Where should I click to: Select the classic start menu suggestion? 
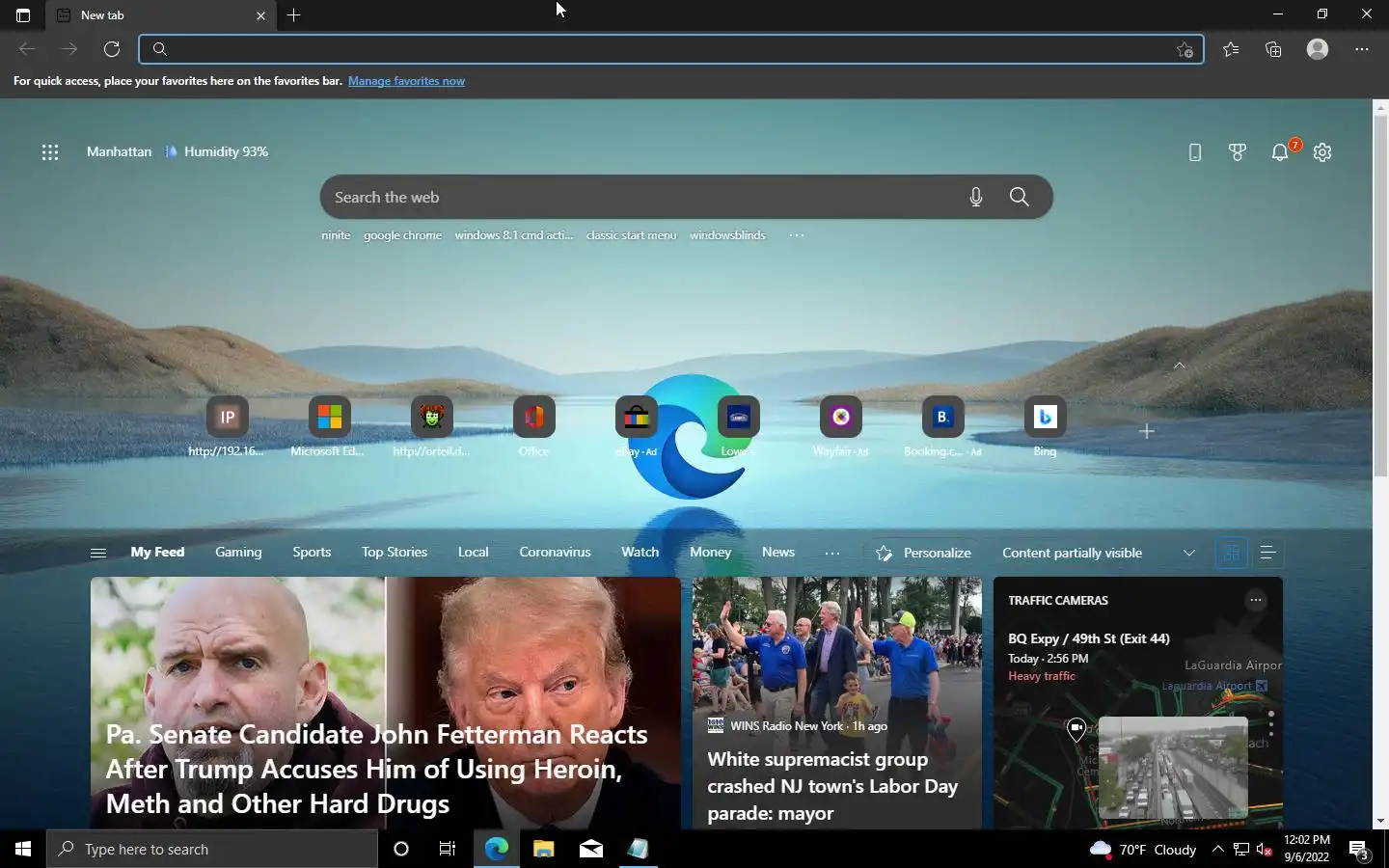[x=631, y=235]
